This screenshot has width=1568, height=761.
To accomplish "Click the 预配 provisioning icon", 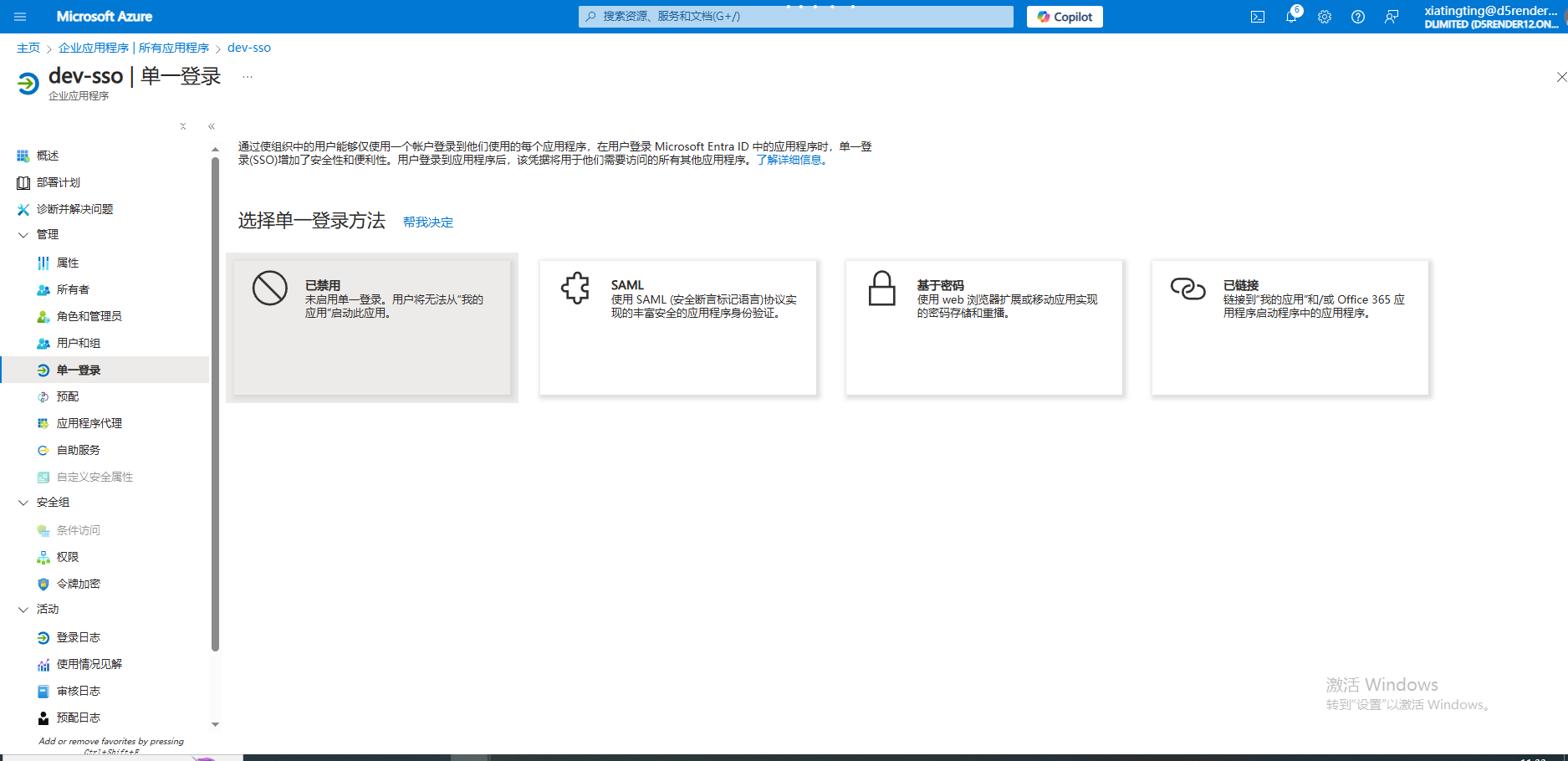I will tap(43, 397).
